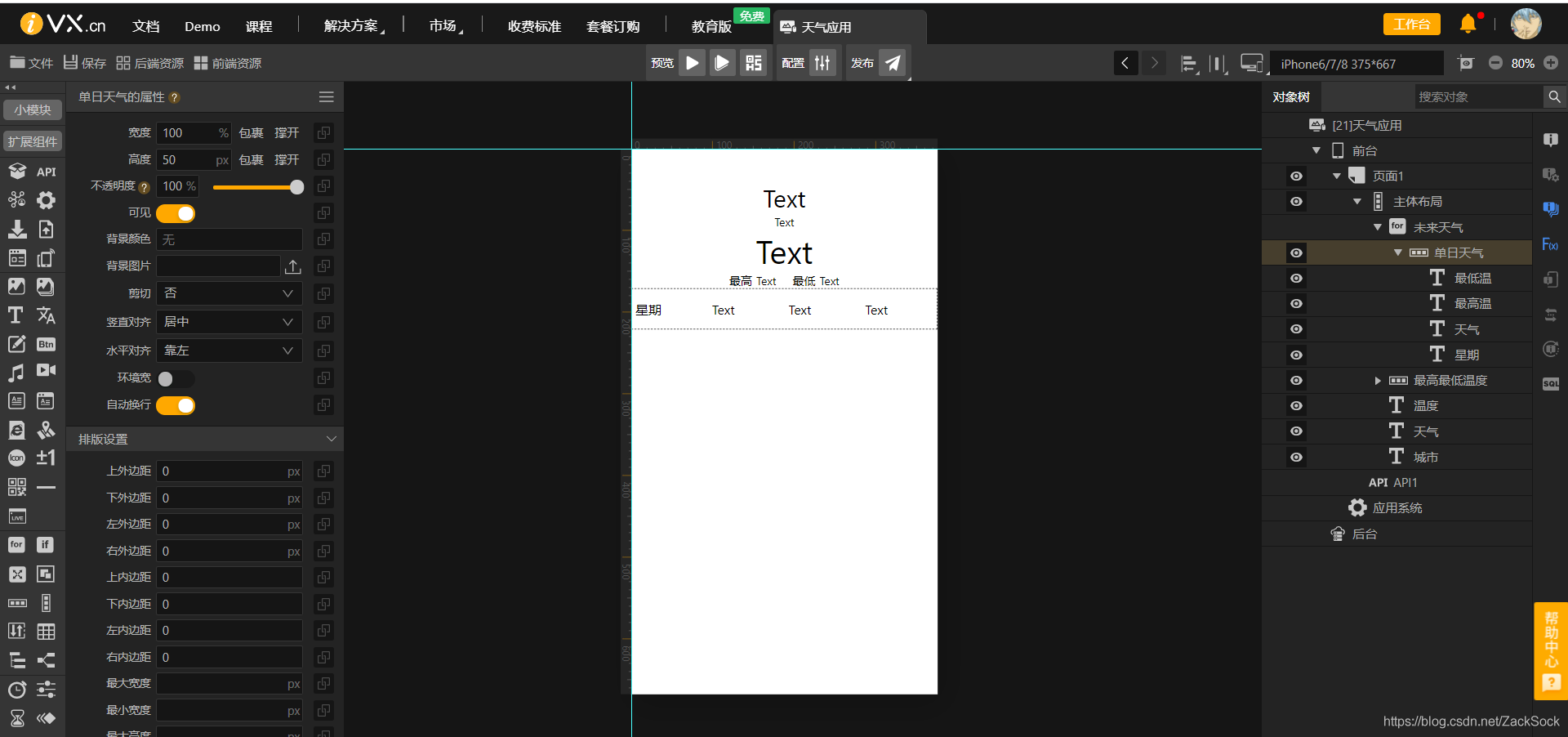Screen dimensions: 1568x737
Task: Click the object search magnifier icon
Action: [x=1554, y=96]
